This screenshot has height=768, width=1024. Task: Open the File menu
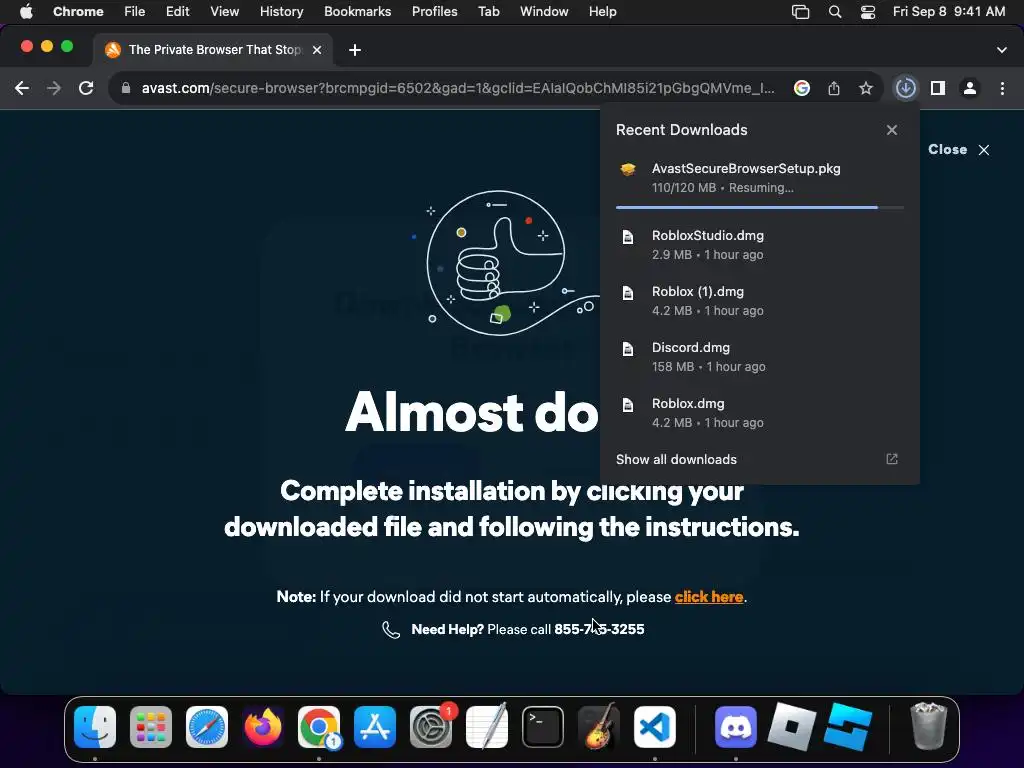pos(135,12)
